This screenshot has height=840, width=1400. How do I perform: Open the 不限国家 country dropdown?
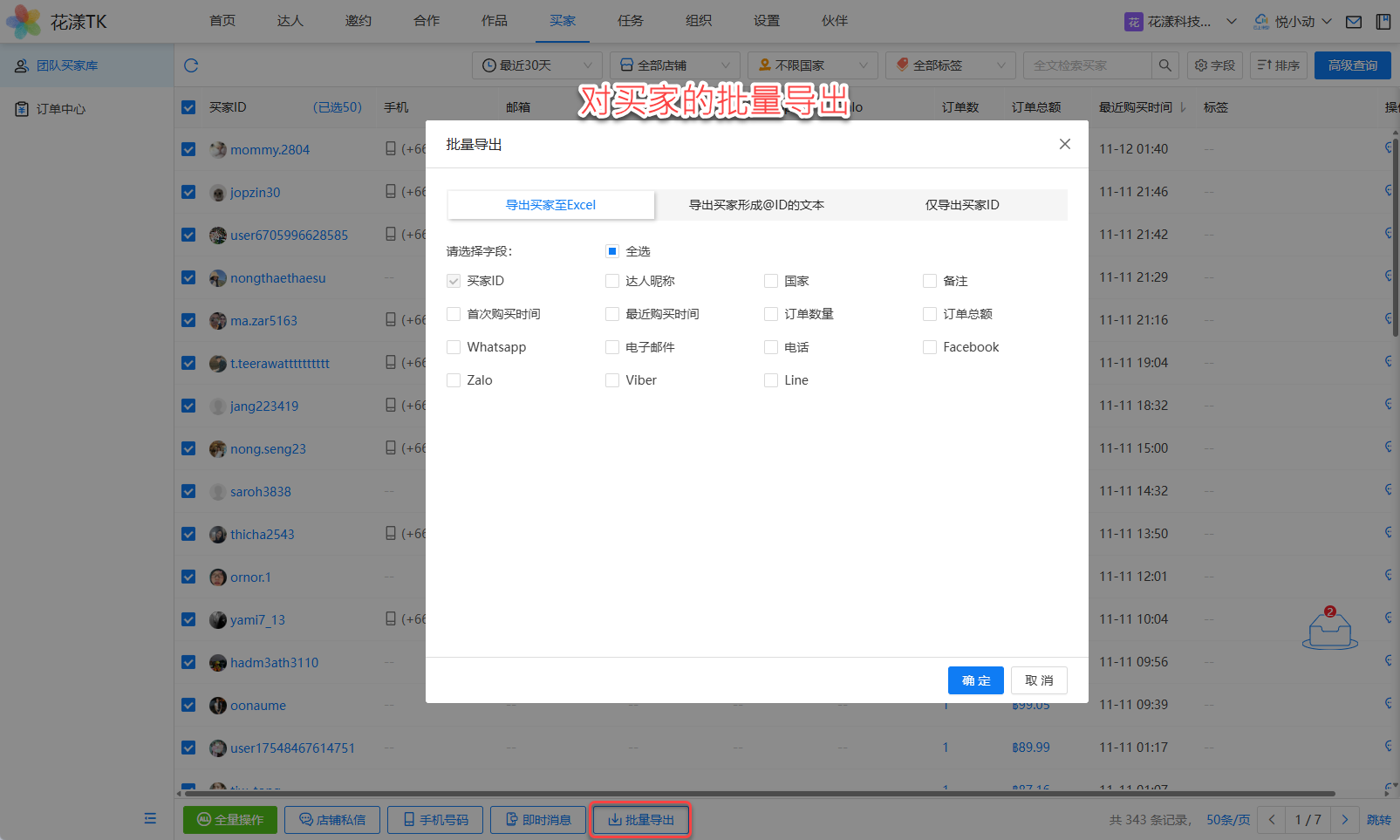click(x=812, y=65)
